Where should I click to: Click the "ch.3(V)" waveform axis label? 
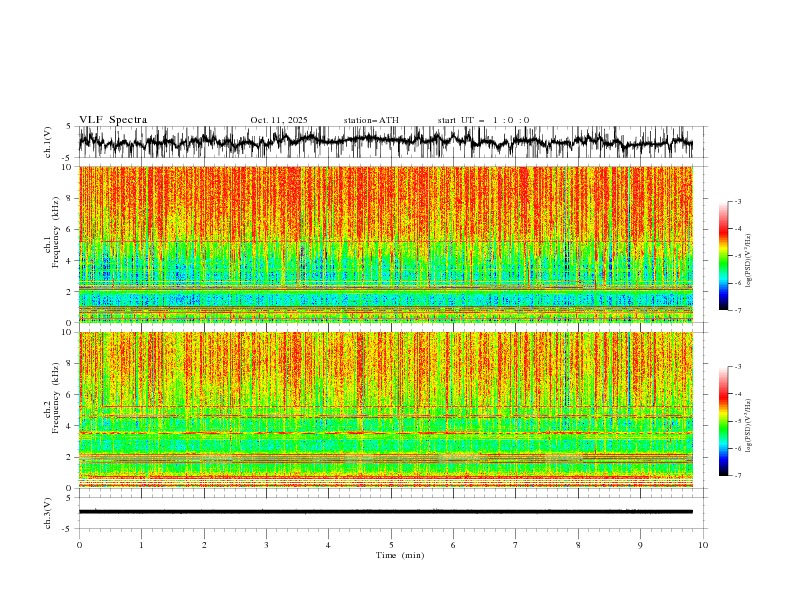48,513
